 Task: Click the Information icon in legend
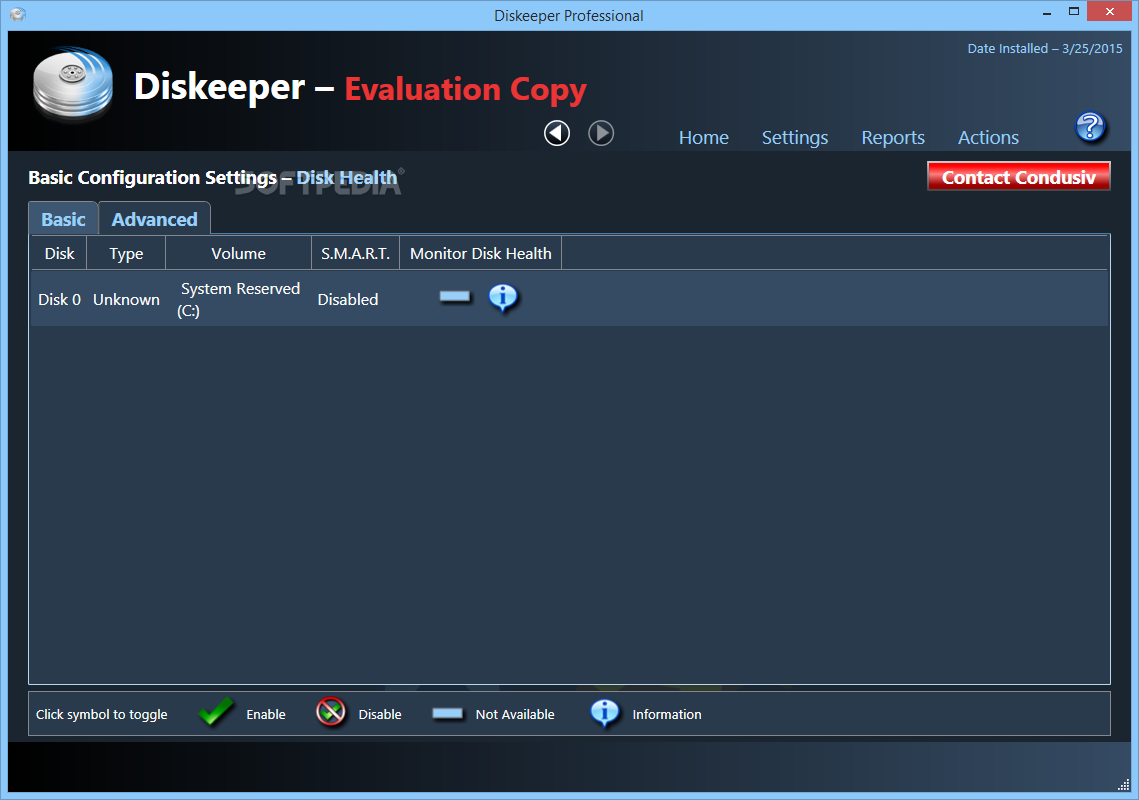point(604,714)
